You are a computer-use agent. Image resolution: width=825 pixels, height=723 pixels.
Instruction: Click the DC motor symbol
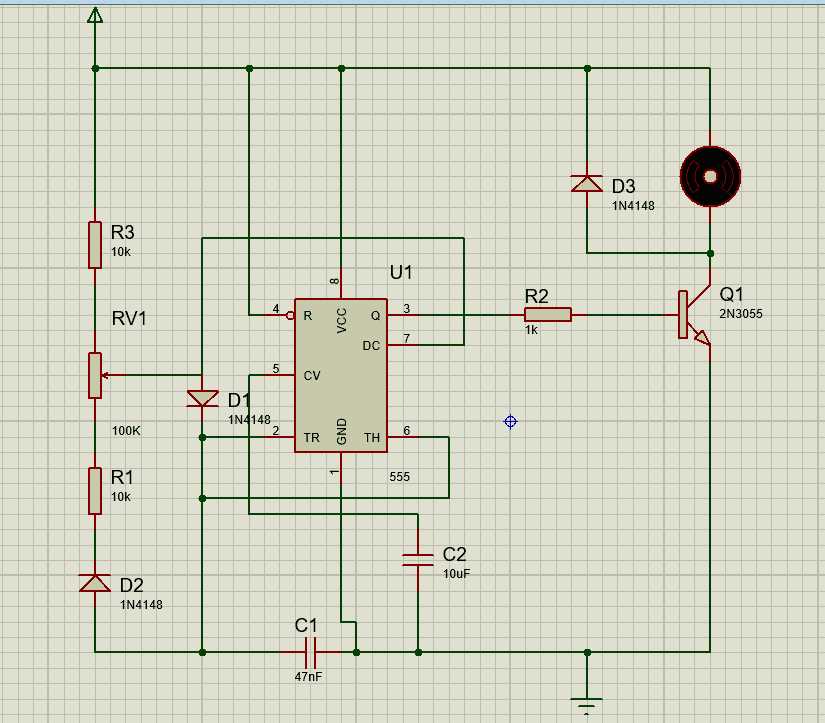[710, 176]
